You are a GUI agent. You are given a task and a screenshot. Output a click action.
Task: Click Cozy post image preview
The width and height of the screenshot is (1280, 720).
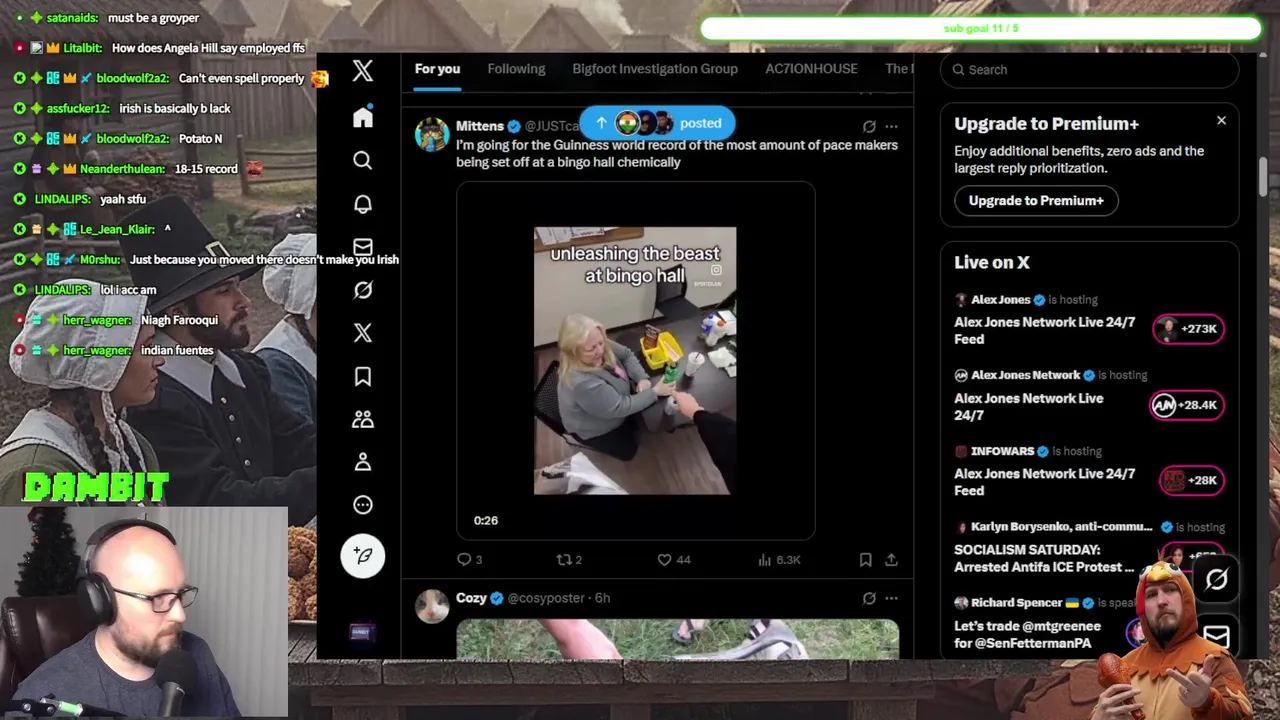678,639
